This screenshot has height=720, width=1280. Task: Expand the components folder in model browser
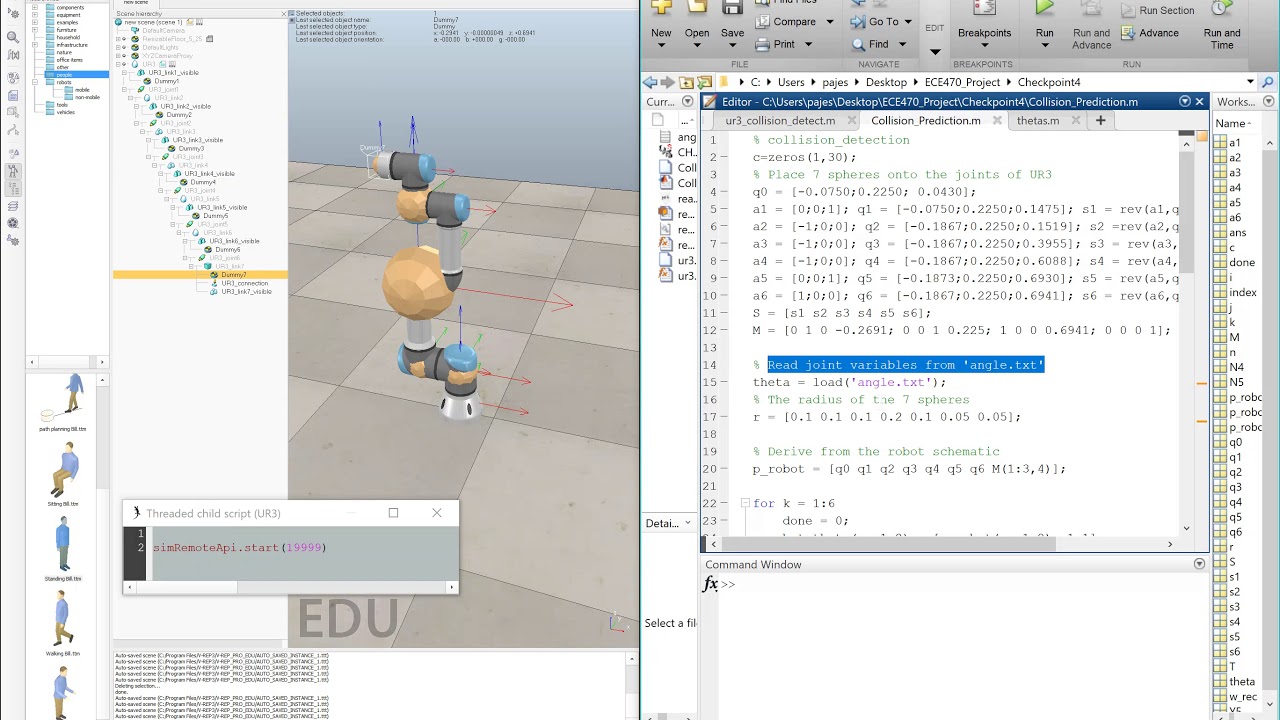coord(35,7)
